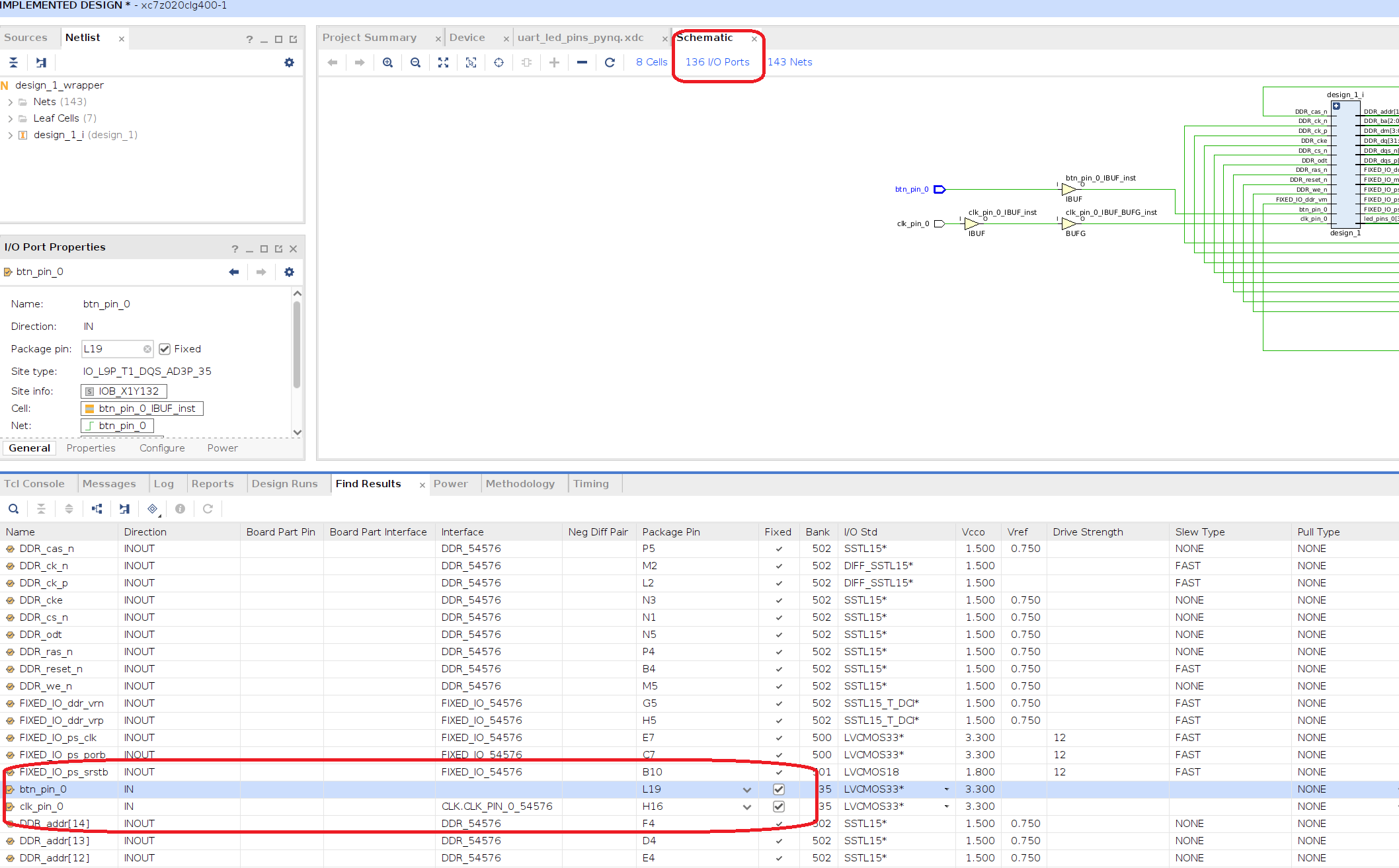
Task: Open the Project Summary tab
Action: pos(370,38)
